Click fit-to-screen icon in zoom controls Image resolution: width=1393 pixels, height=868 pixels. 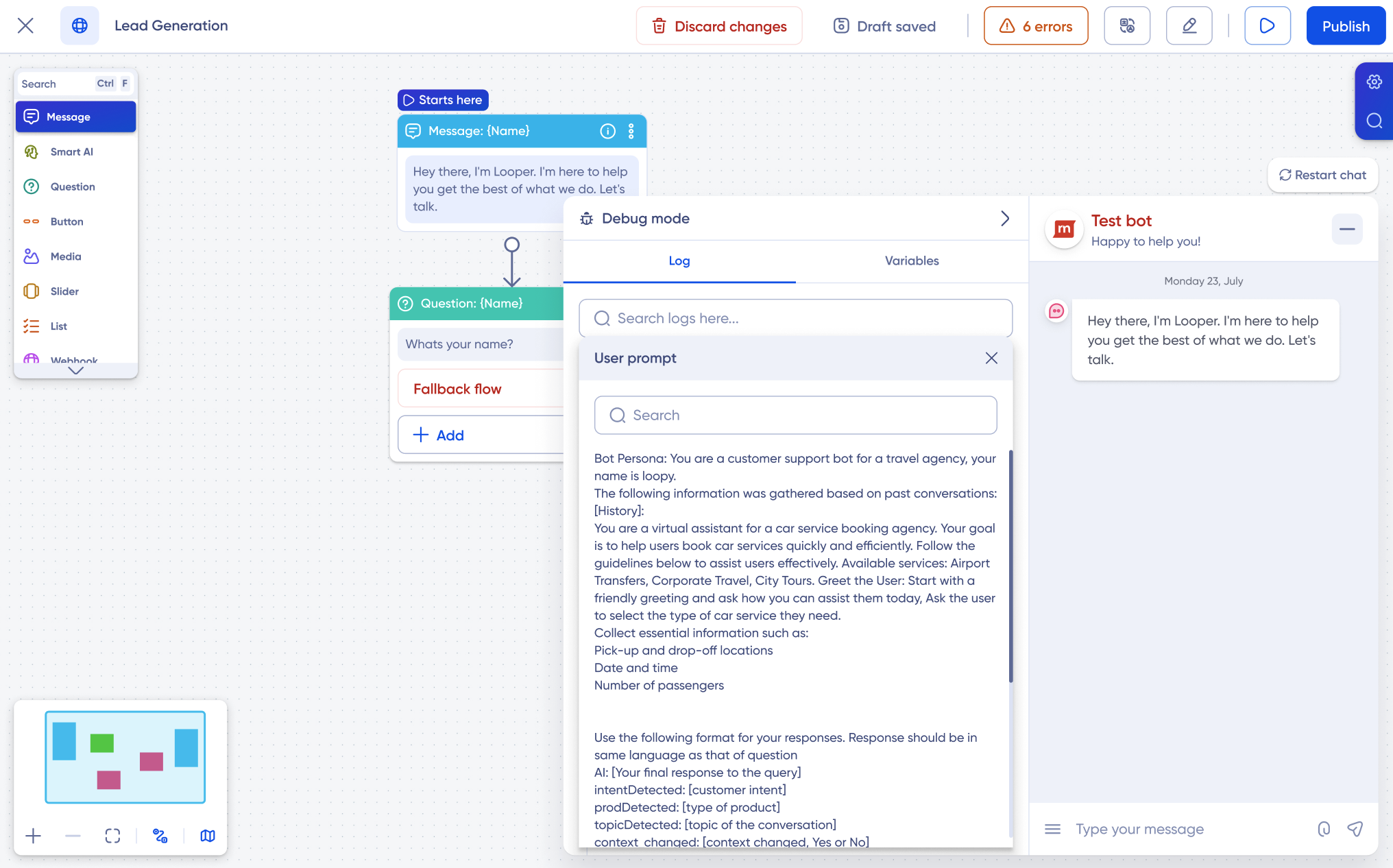(x=112, y=836)
